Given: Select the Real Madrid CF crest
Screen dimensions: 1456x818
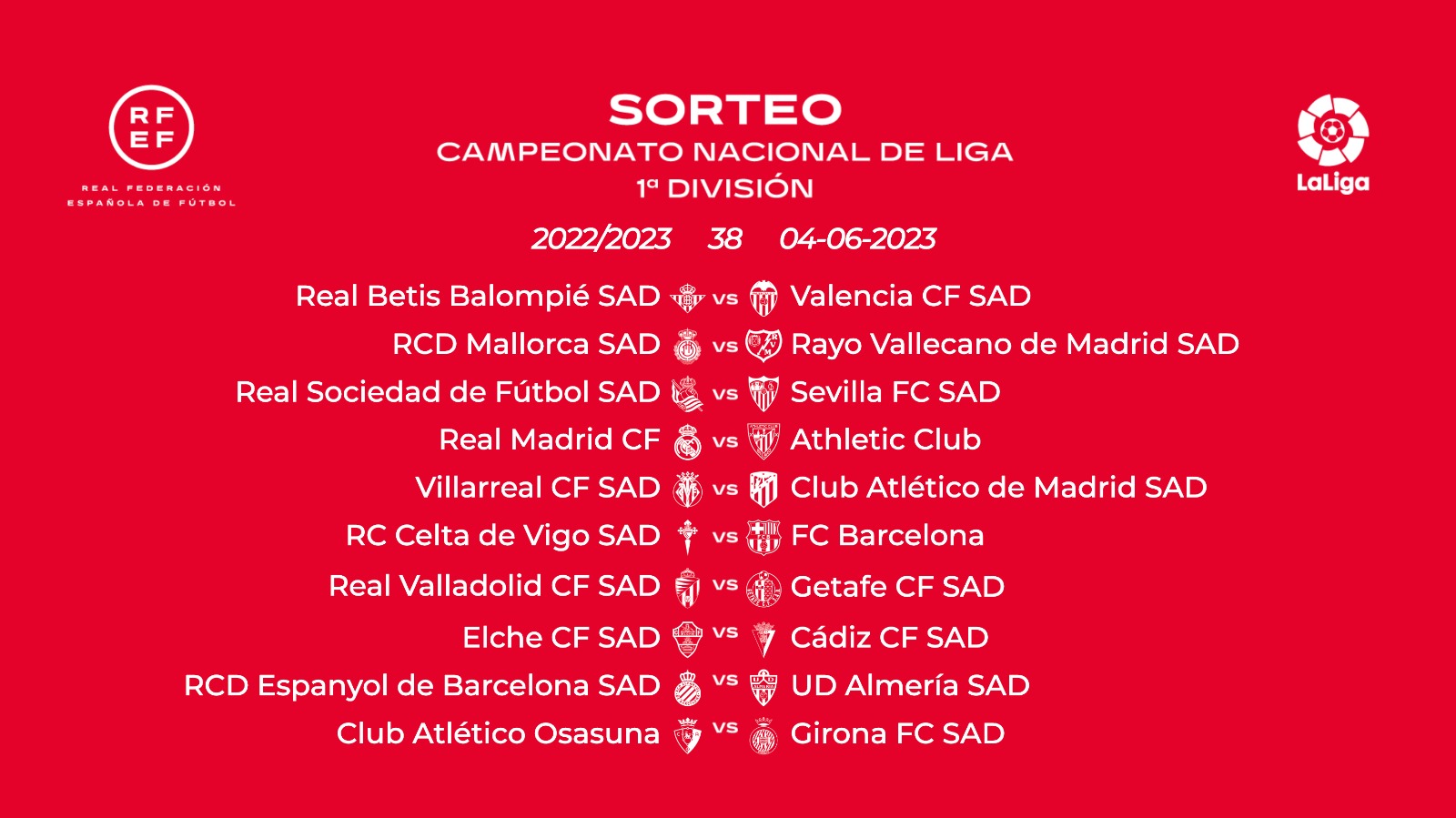Looking at the screenshot, I should click(x=687, y=441).
